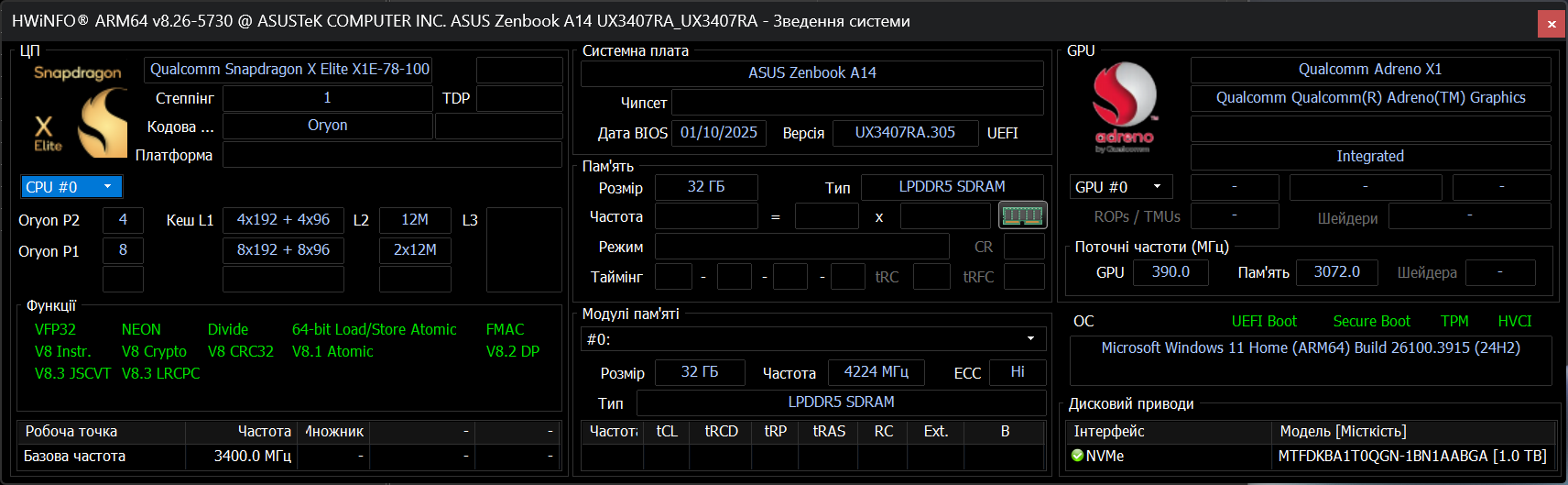Click the Інтерфейс drive column header
The height and width of the screenshot is (485, 1568).
(x=1171, y=432)
